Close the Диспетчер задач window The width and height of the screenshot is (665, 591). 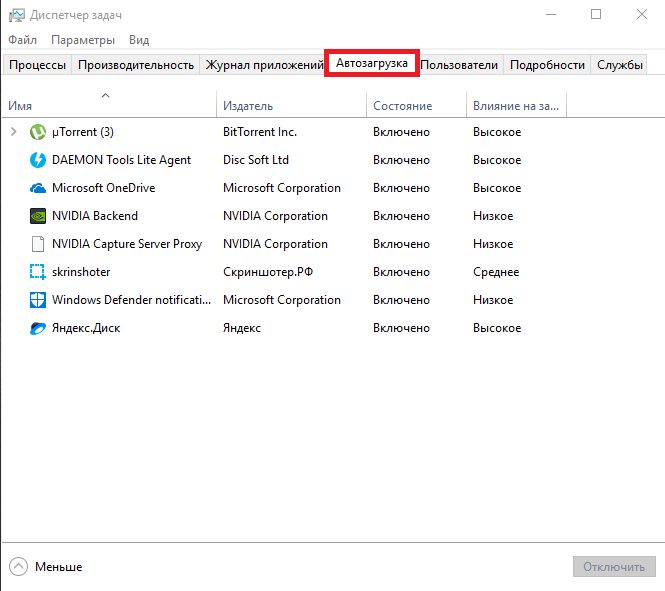coord(642,14)
